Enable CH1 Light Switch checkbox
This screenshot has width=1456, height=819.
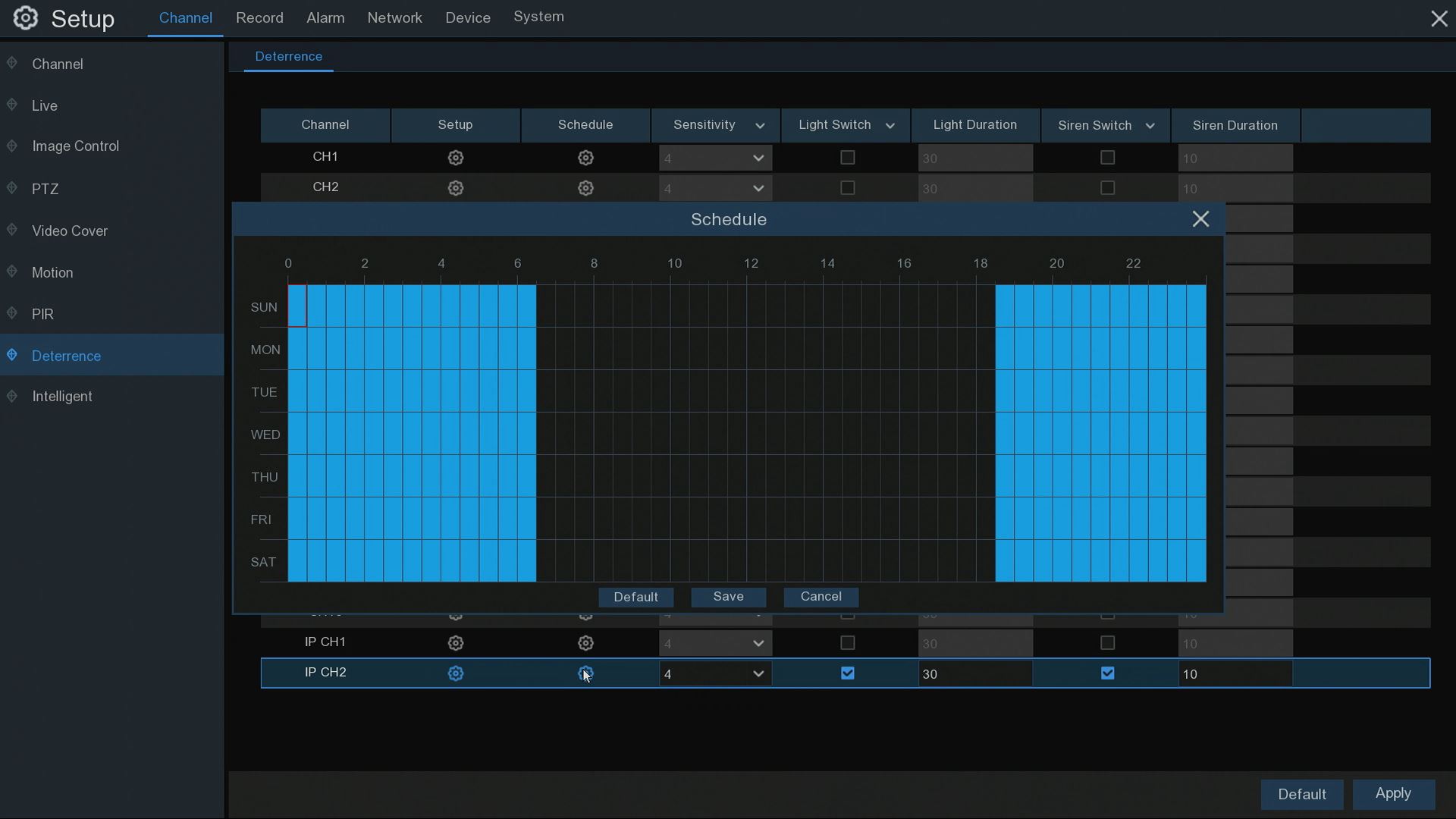(x=848, y=158)
